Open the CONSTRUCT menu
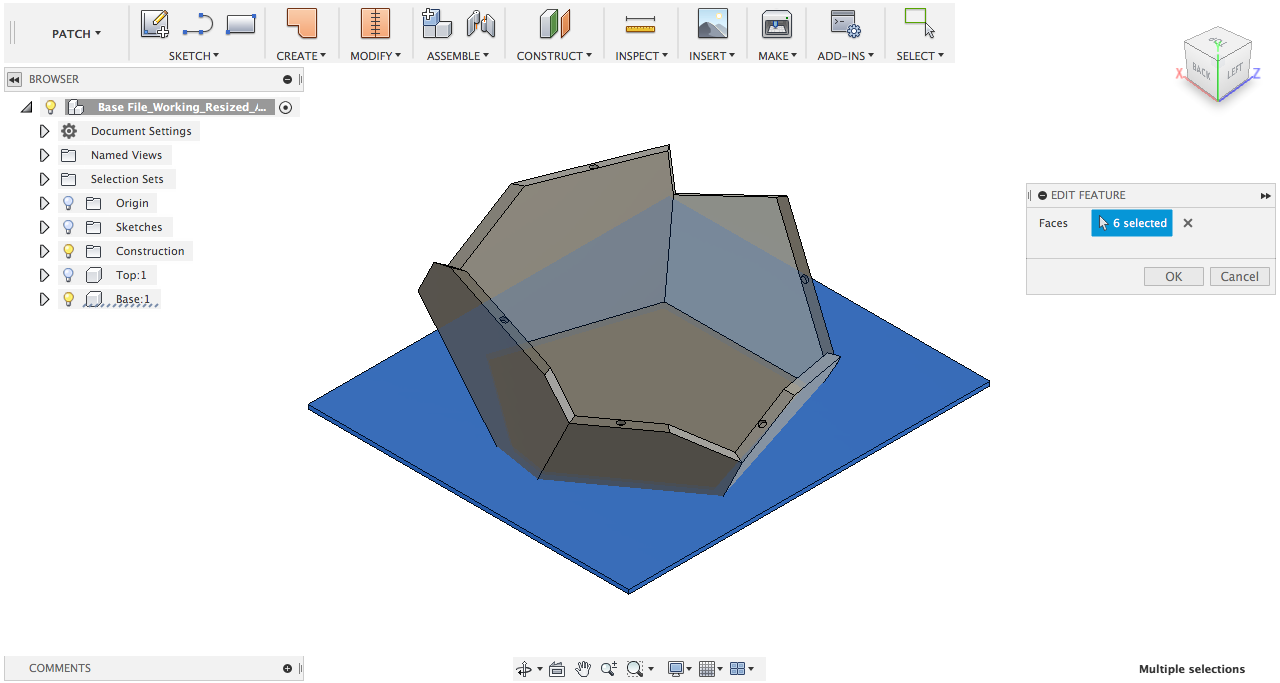The height and width of the screenshot is (683, 1280). pos(554,56)
